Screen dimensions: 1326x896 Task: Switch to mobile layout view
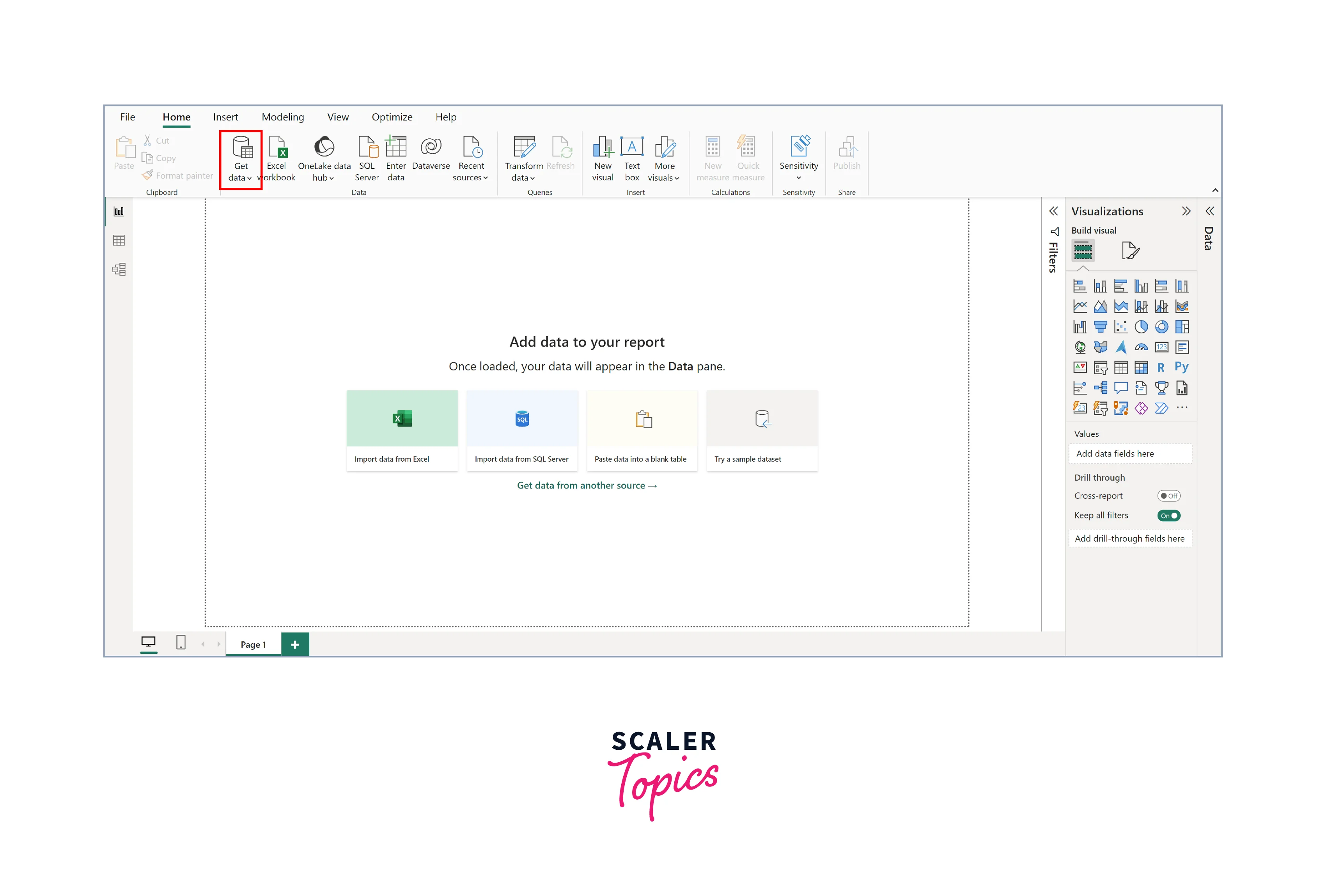(181, 643)
